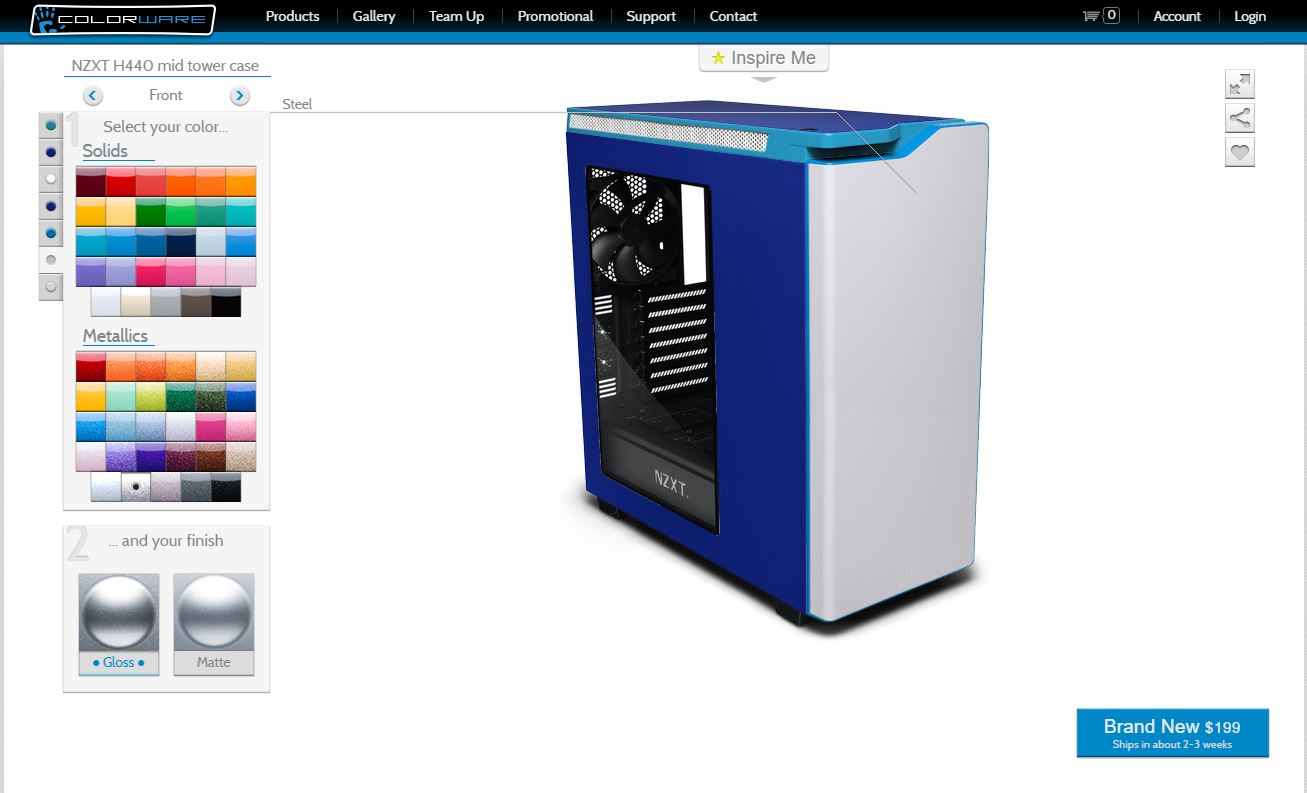Screen dimensions: 1307x793
Task: Pick the dark maroon Solids swatch
Action: 91,181
